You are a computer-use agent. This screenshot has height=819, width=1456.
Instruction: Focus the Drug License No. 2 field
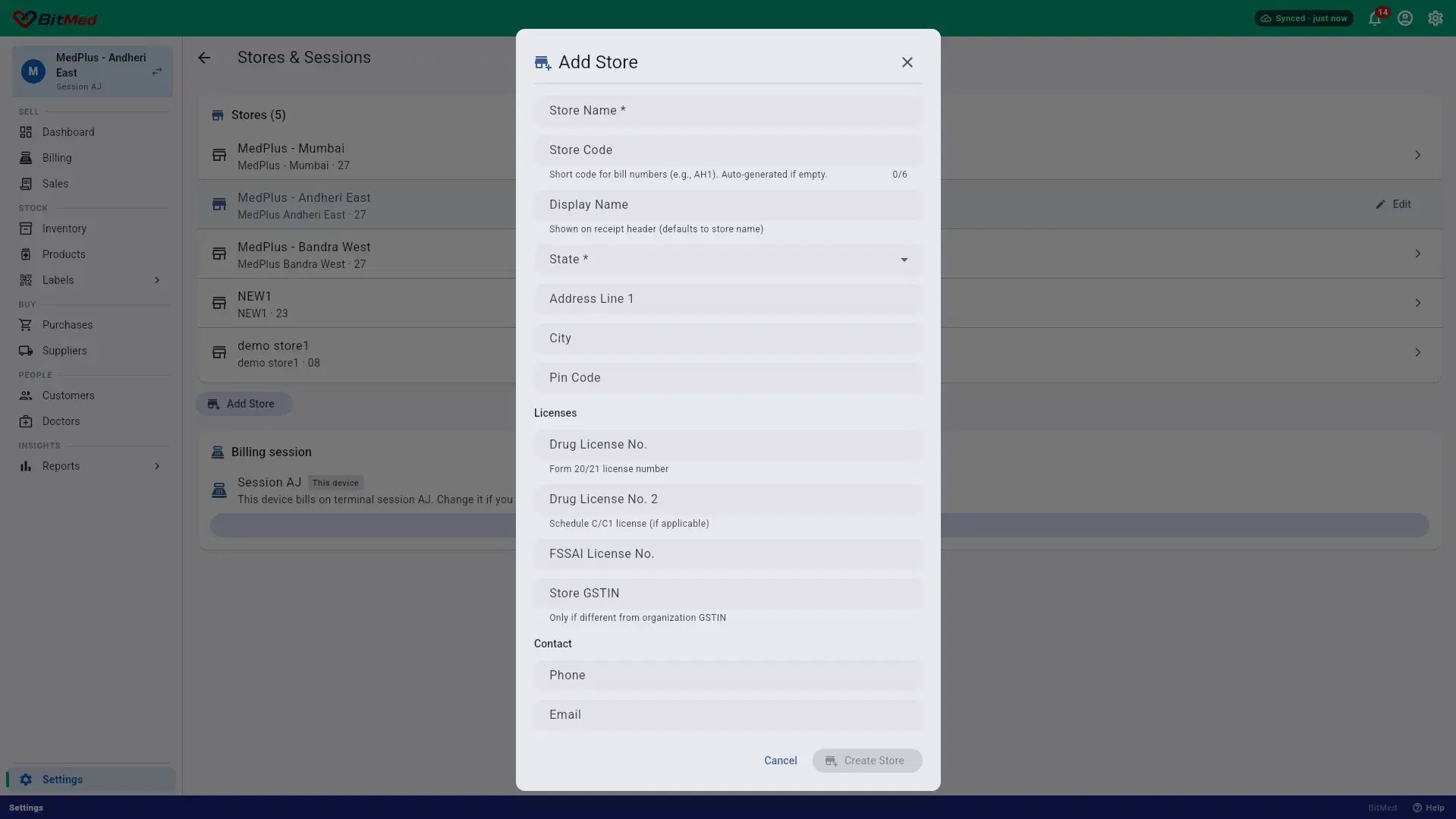728,499
